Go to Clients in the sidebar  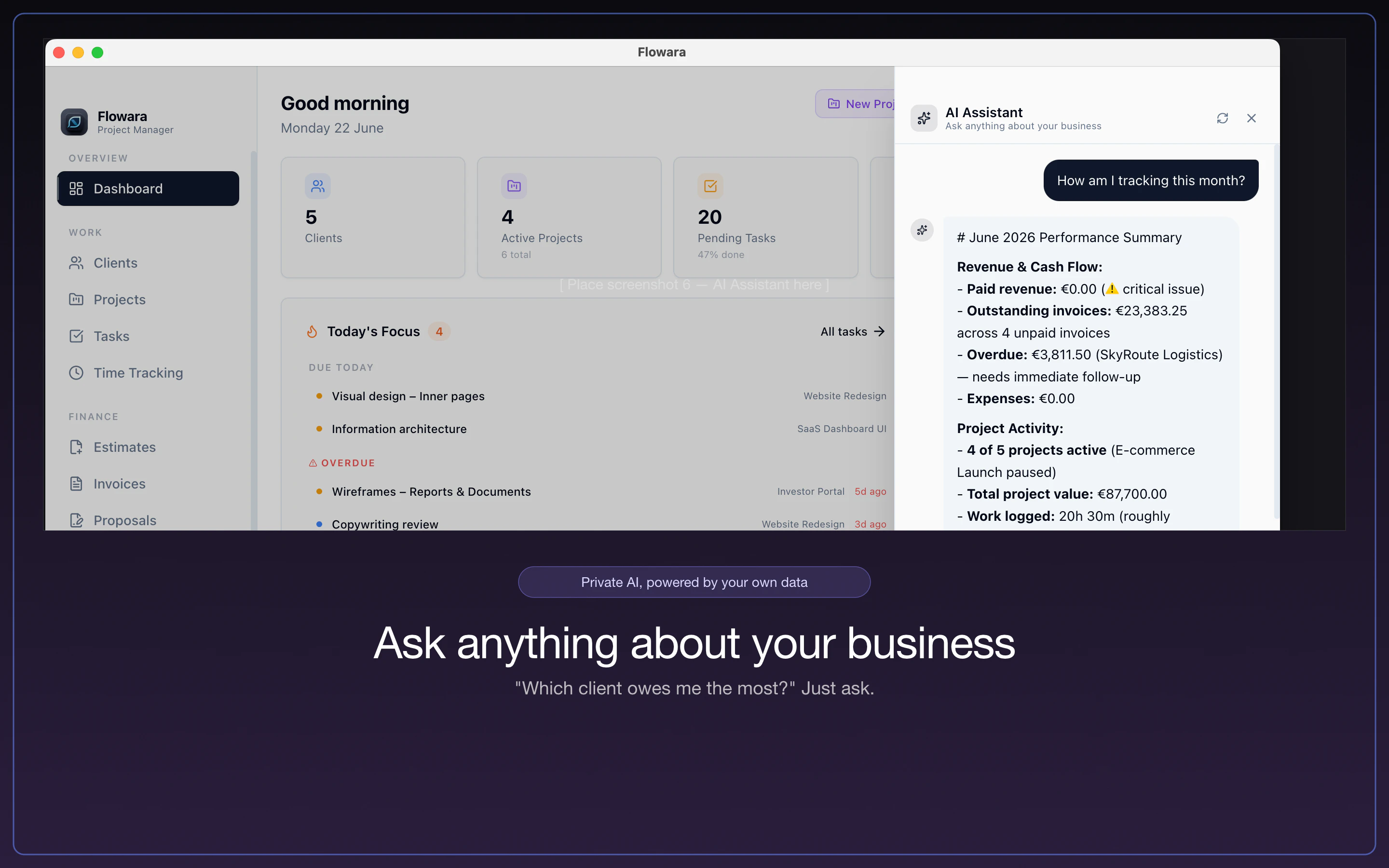tap(148, 263)
